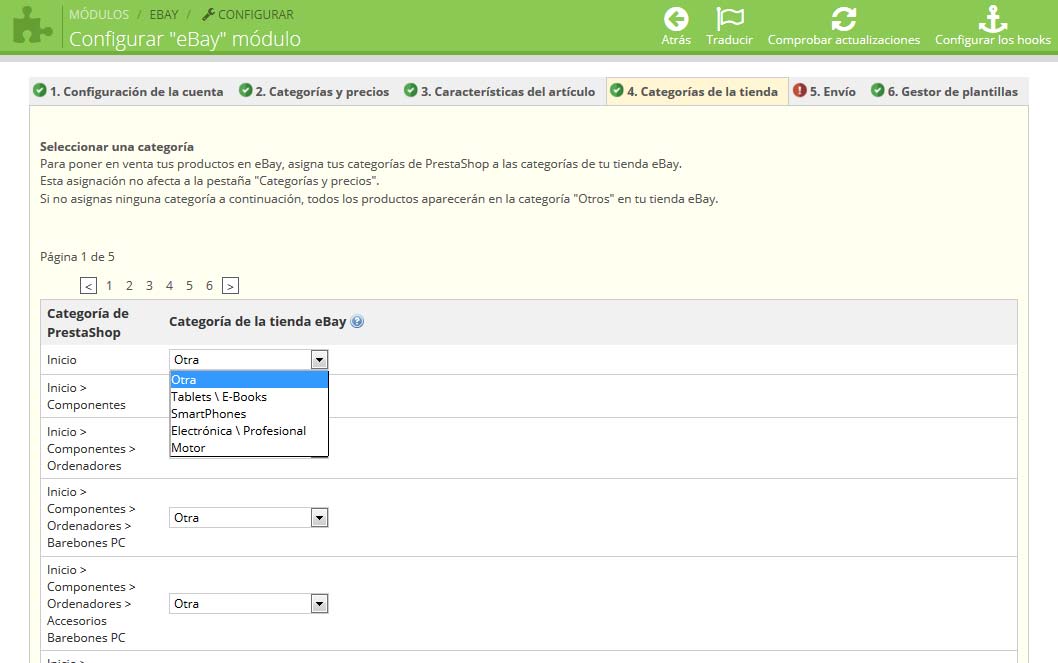Click the Traducir flag icon
1058x663 pixels.
[x=729, y=19]
